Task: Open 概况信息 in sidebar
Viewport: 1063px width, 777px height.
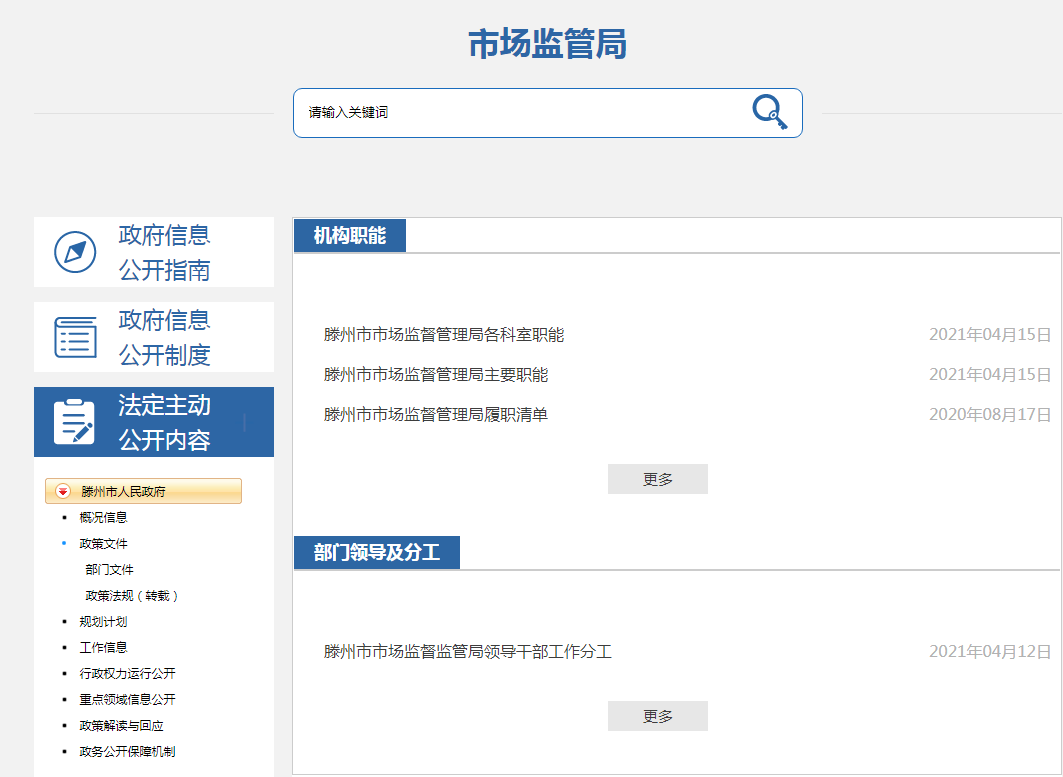Action: [103, 517]
